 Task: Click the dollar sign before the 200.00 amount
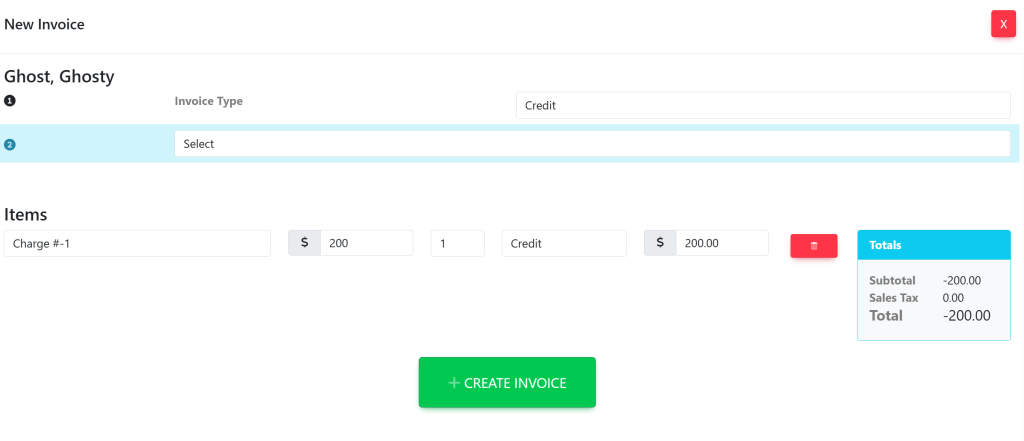pos(660,243)
